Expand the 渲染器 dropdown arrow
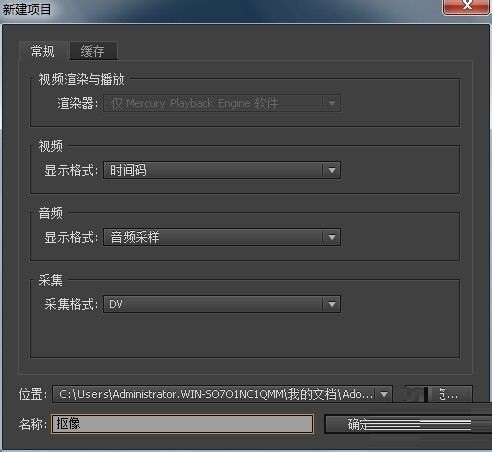Screen dimensions: 492x452 tap(332, 103)
